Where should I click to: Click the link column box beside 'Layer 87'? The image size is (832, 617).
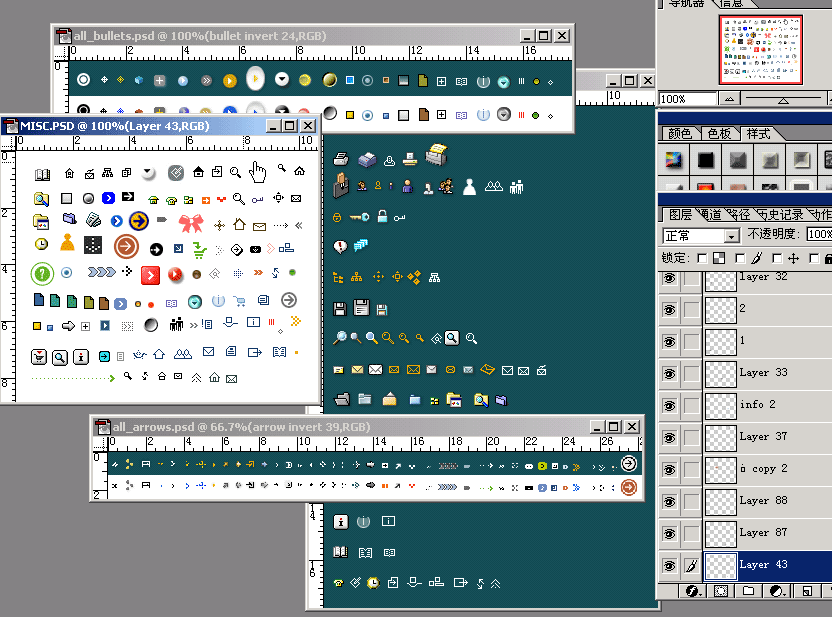pos(691,534)
